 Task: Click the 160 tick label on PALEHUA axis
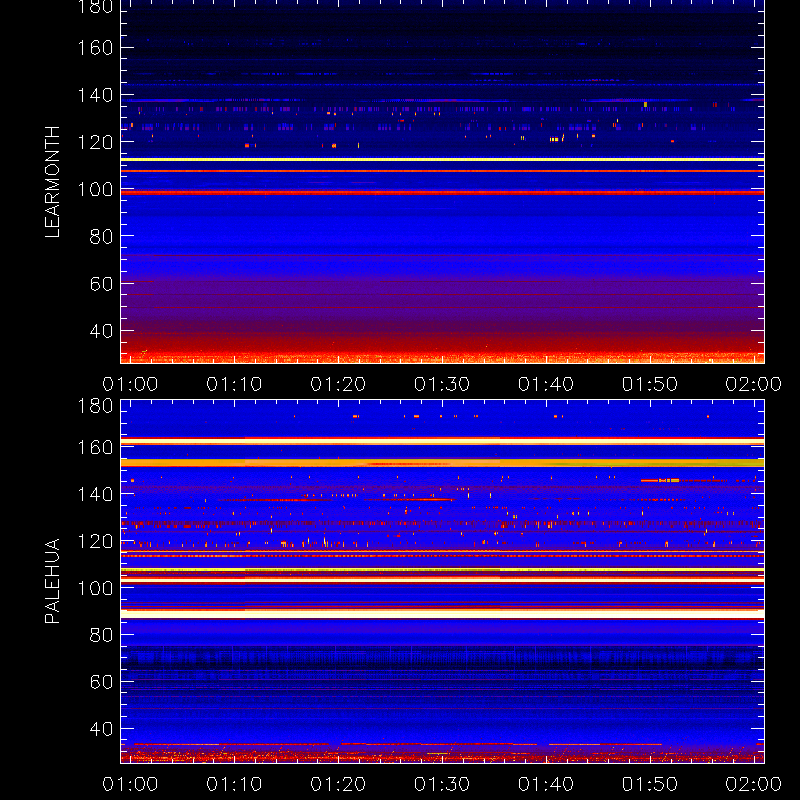pyautogui.click(x=95, y=447)
